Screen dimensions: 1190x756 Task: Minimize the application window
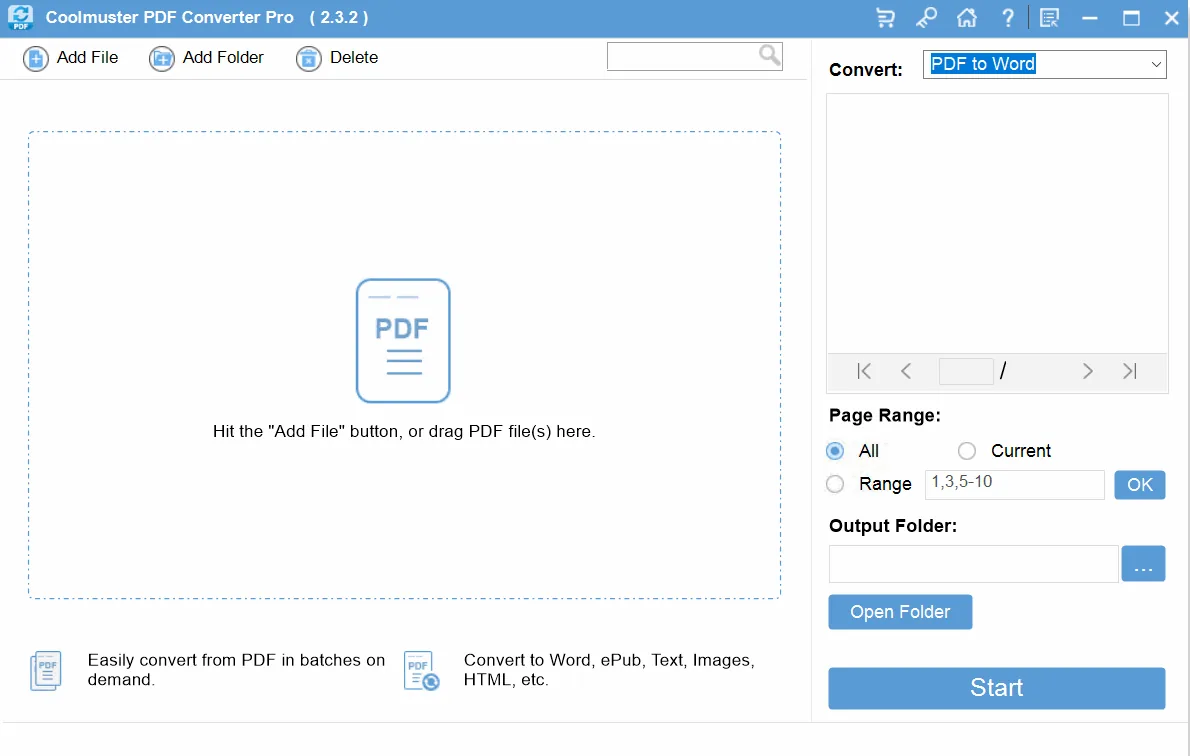pos(1090,17)
